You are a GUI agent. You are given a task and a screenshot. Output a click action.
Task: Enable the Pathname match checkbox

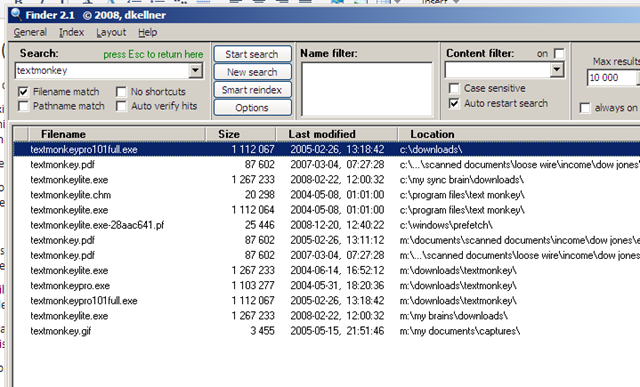click(23, 106)
